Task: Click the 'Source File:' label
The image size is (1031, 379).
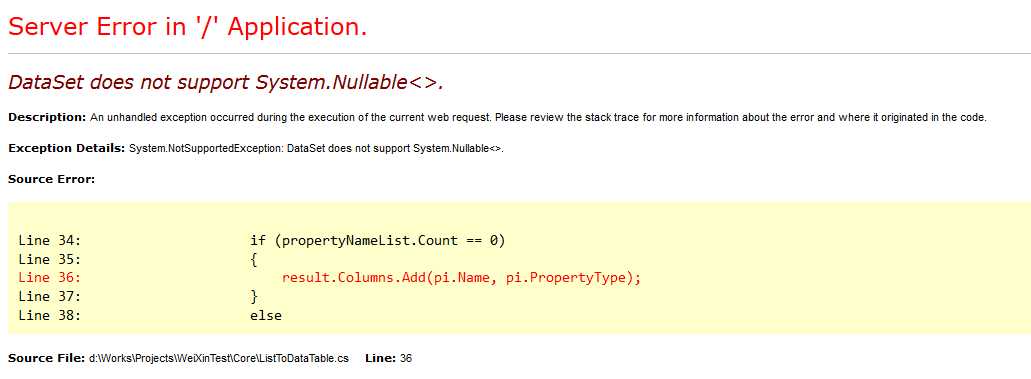Action: point(47,359)
